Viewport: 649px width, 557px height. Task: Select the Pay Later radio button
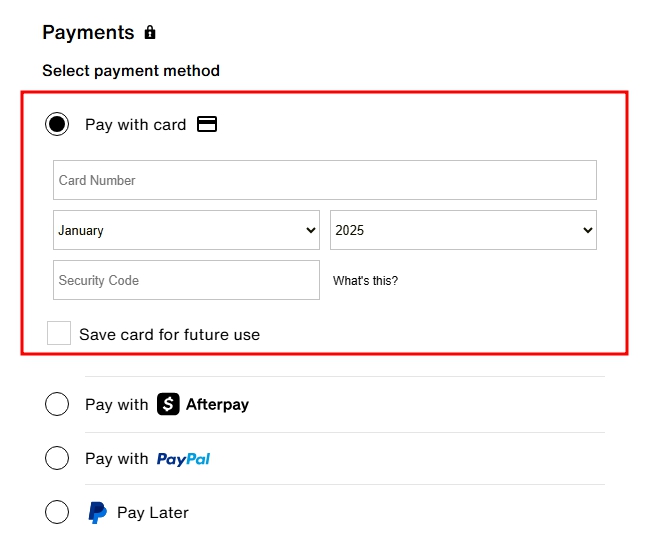tap(57, 512)
